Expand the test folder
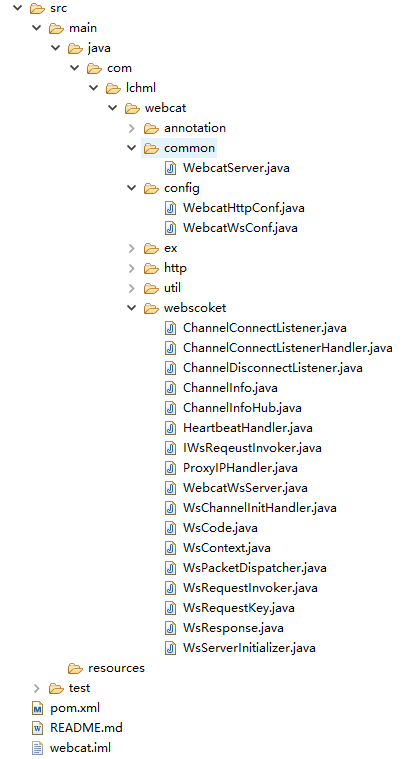This screenshot has width=408, height=759. pos(37,688)
